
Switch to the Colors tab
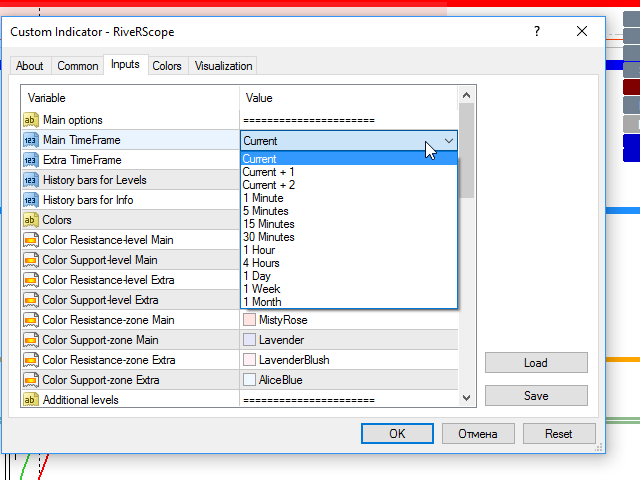pyautogui.click(x=167, y=66)
